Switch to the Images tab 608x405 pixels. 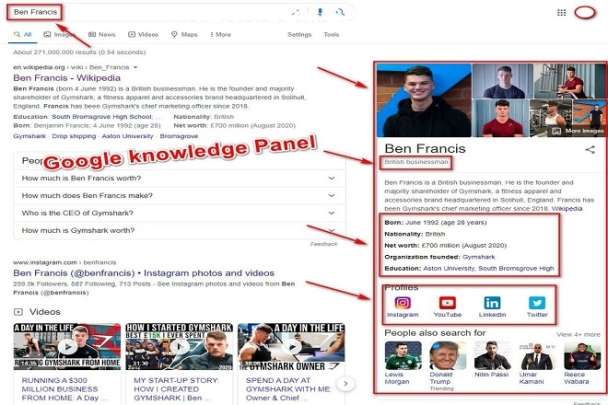click(57, 35)
